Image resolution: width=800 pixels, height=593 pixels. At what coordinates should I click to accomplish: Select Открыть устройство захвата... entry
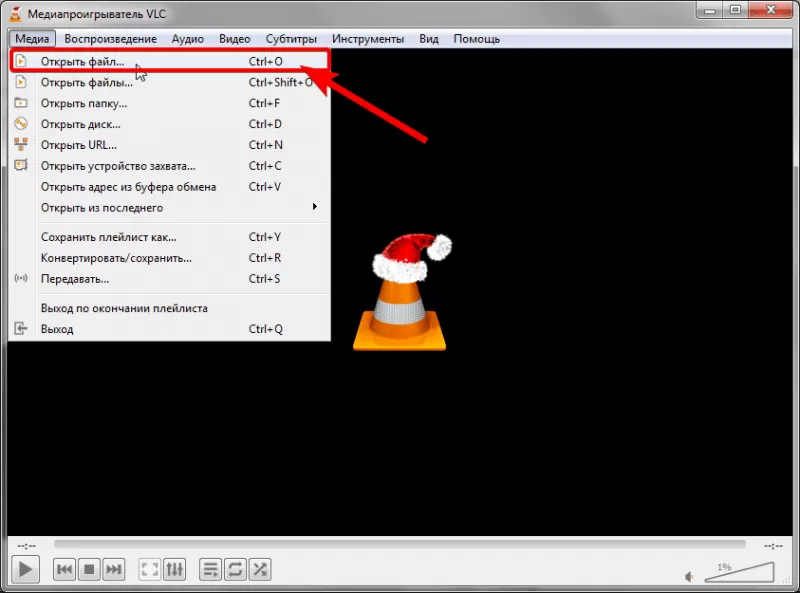click(x=169, y=166)
